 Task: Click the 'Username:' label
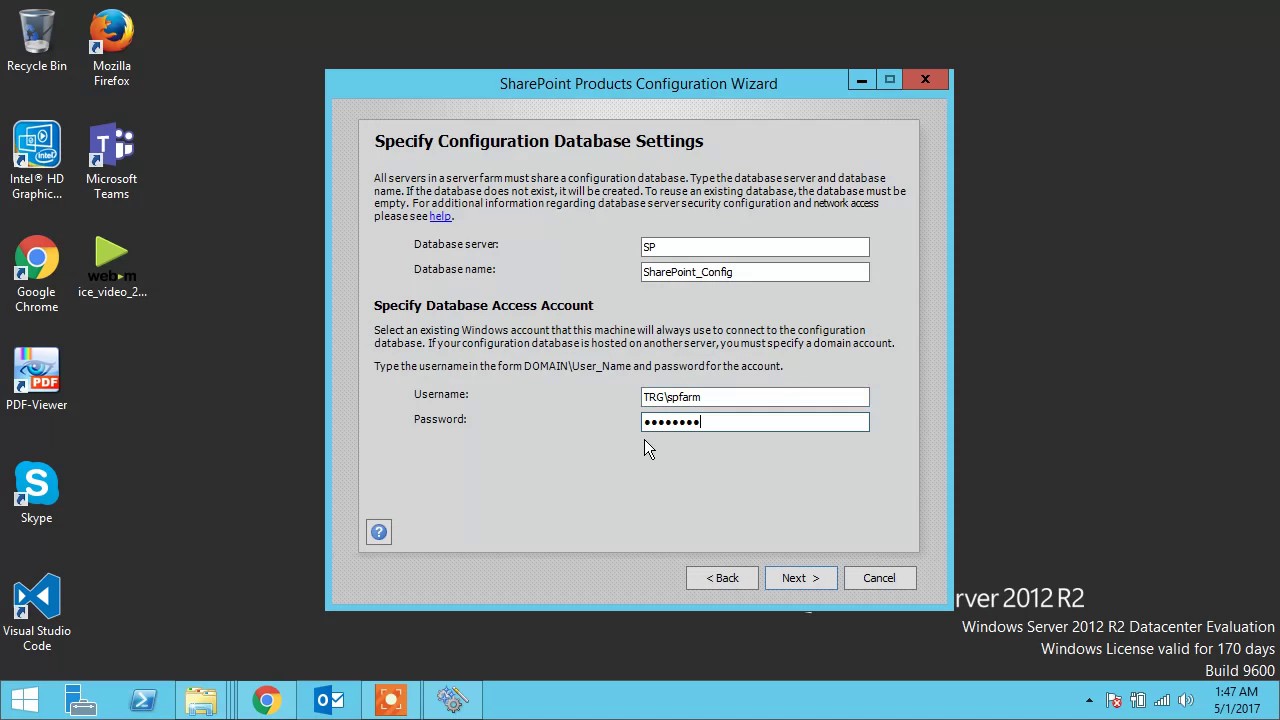point(441,394)
